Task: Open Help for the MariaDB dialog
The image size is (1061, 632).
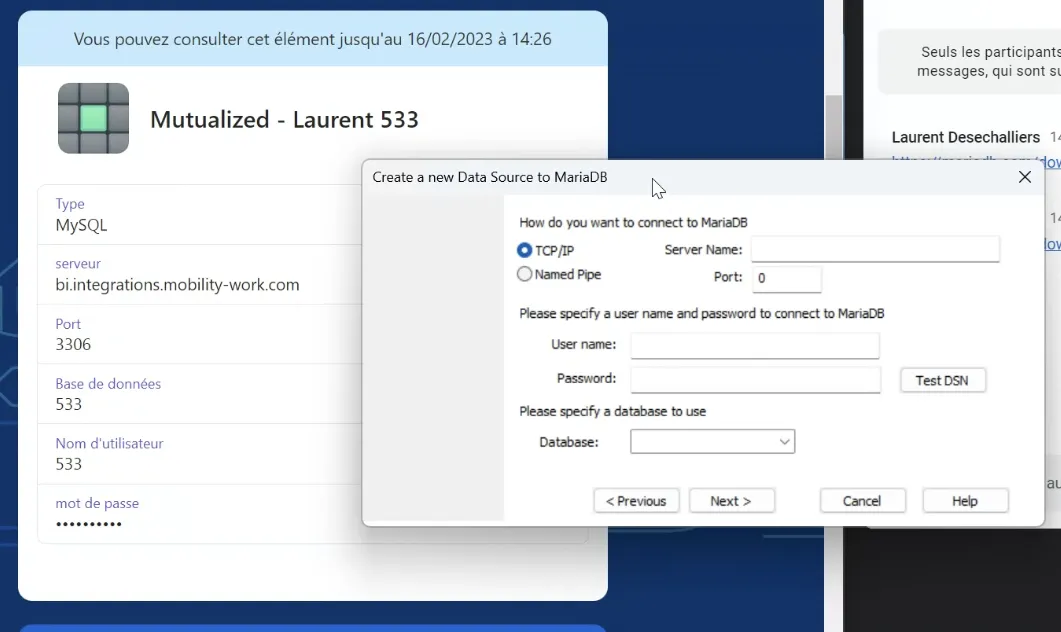Action: click(965, 501)
